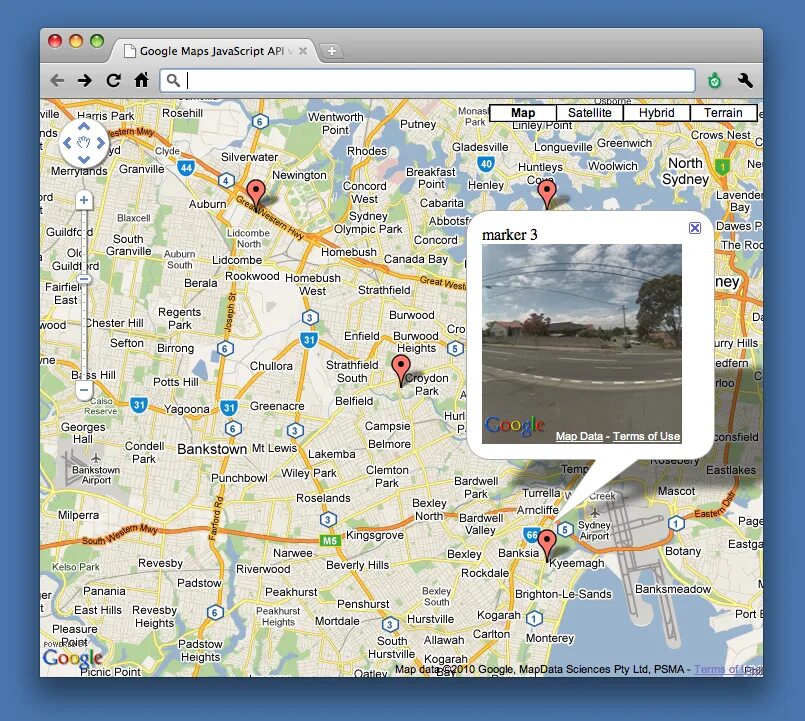The width and height of the screenshot is (805, 721).
Task: Click the Google logo on the map
Action: [72, 657]
